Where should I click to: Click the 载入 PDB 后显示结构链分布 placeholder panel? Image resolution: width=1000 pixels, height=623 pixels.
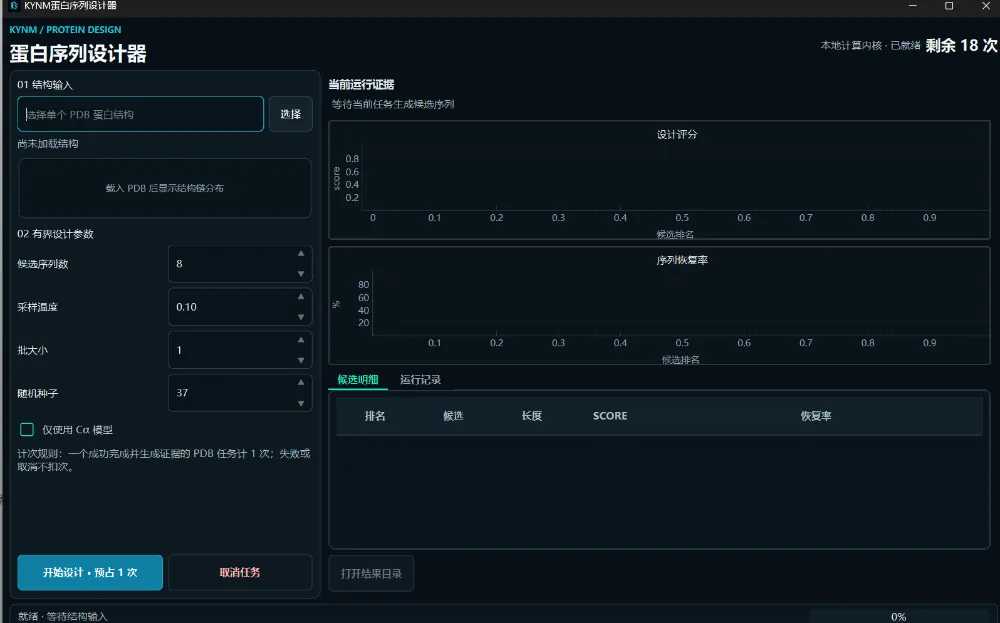coord(165,188)
